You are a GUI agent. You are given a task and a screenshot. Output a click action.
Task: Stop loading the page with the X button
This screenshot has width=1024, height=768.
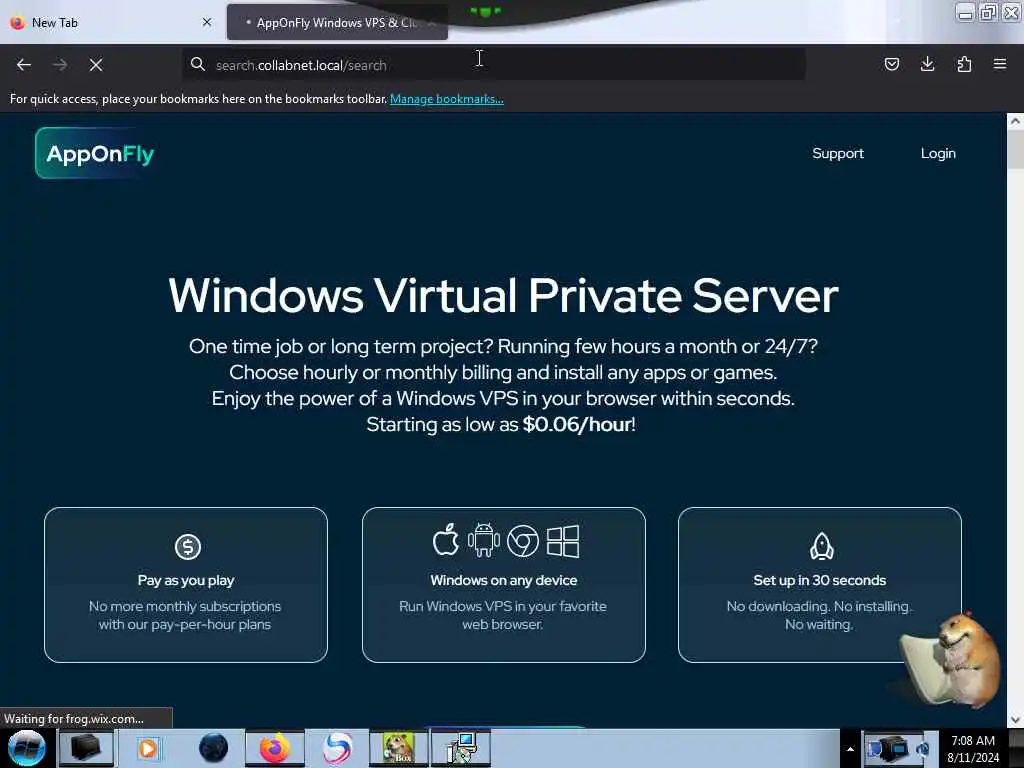coord(96,65)
